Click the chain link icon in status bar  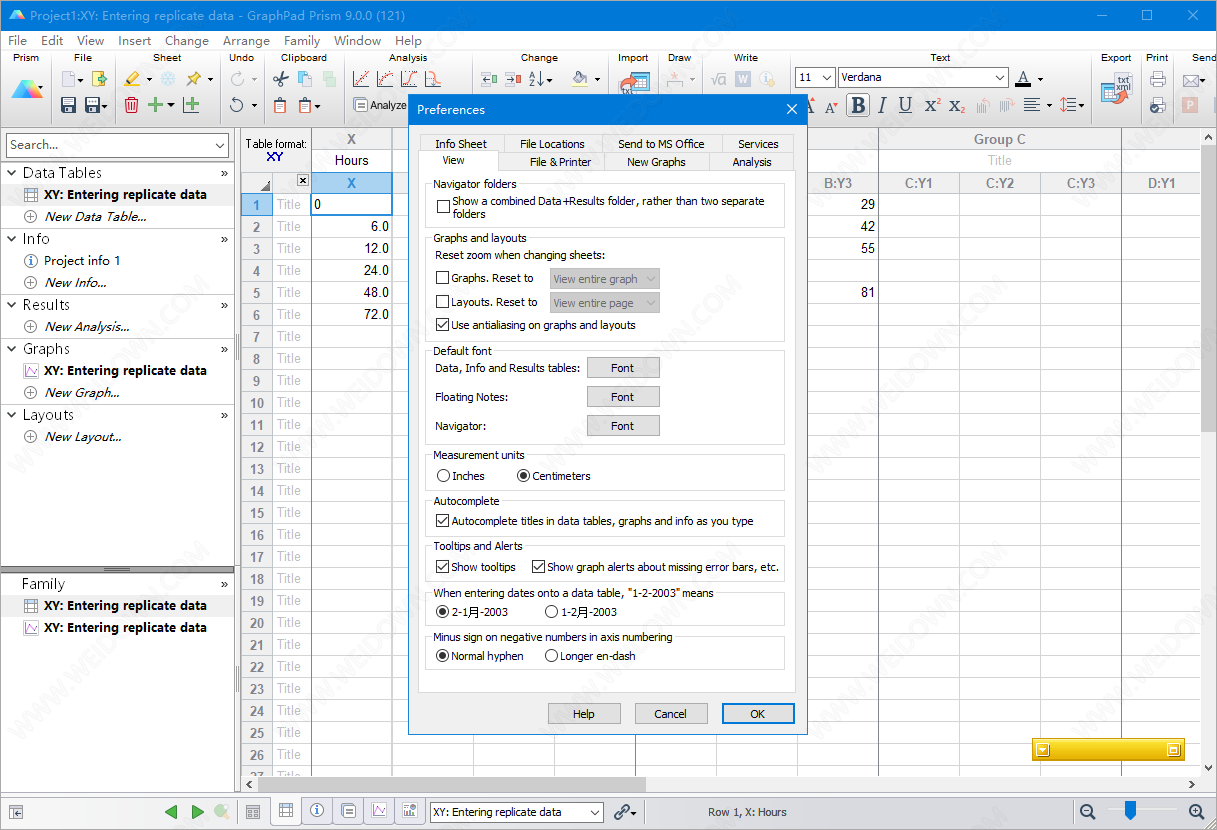pyautogui.click(x=624, y=812)
